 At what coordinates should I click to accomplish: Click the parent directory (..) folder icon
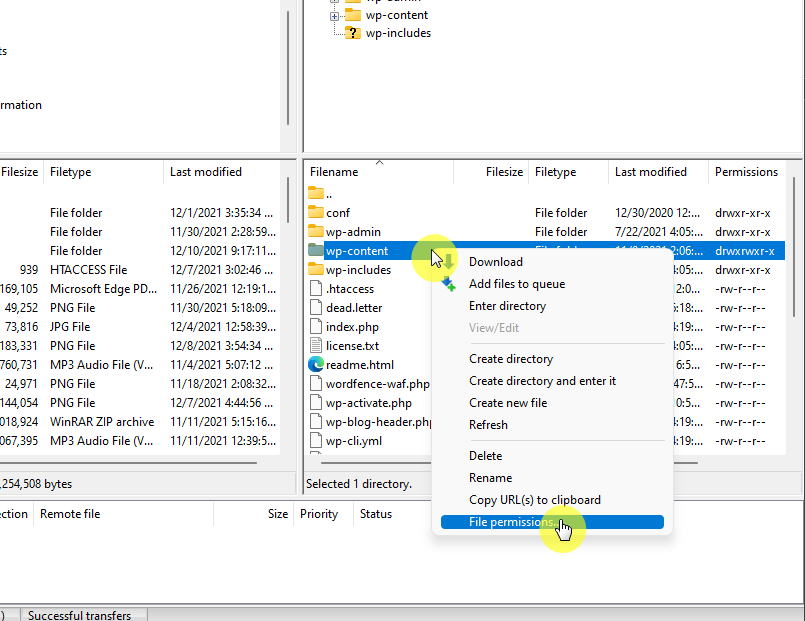[316, 193]
